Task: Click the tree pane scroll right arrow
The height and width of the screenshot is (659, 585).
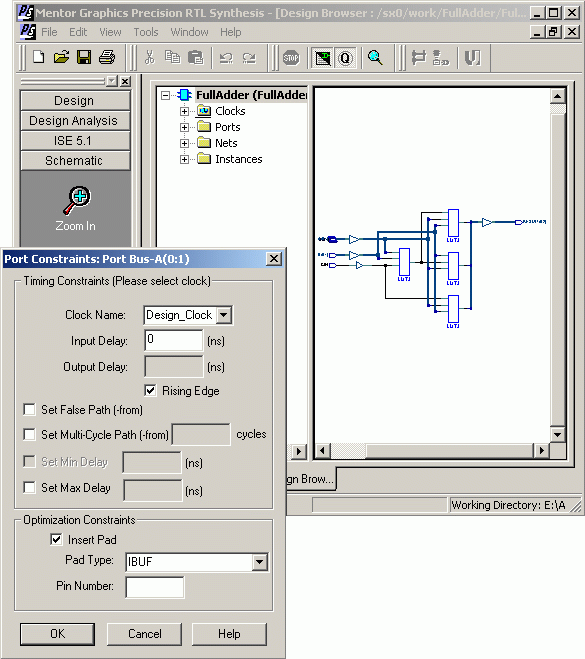Action: coord(299,451)
